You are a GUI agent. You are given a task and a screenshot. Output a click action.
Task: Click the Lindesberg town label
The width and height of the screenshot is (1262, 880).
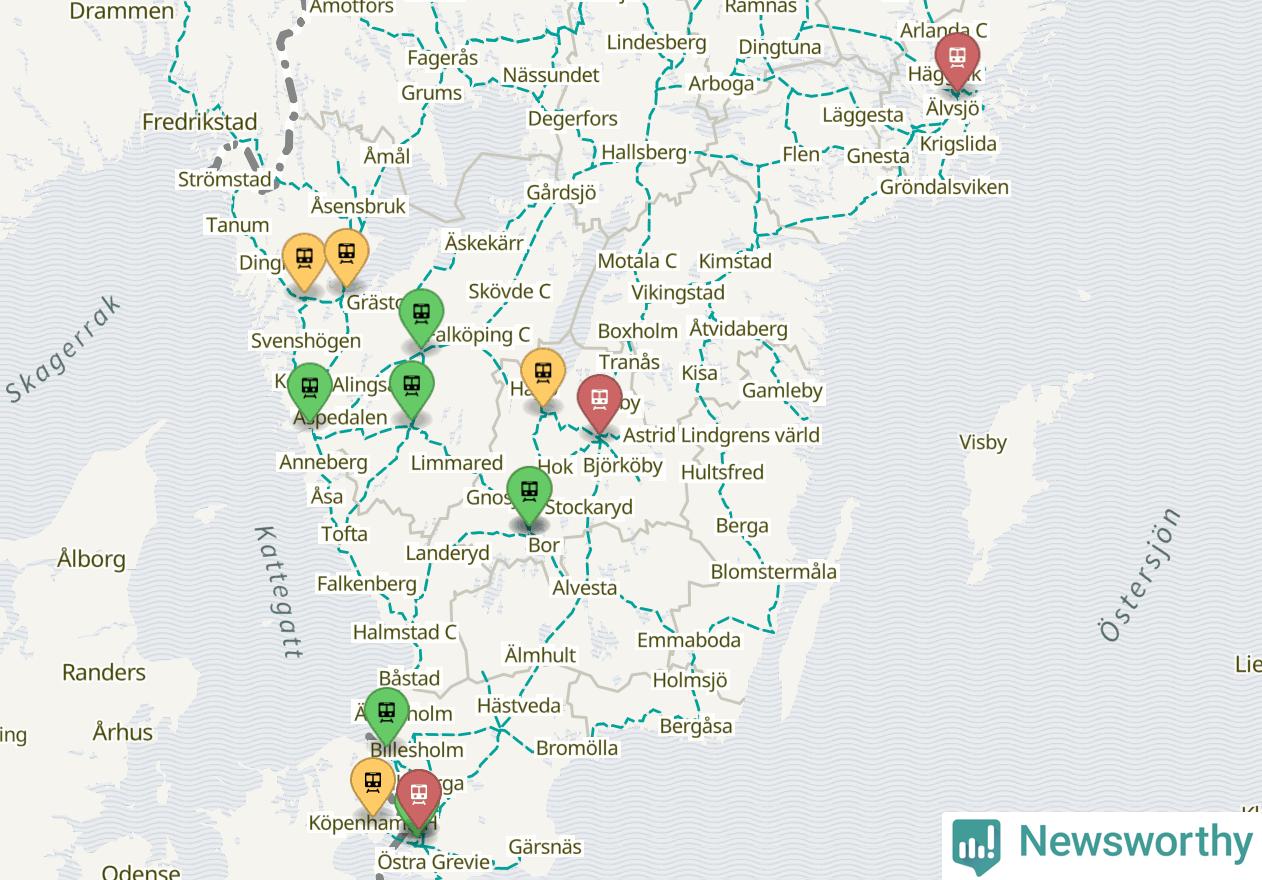coord(657,42)
